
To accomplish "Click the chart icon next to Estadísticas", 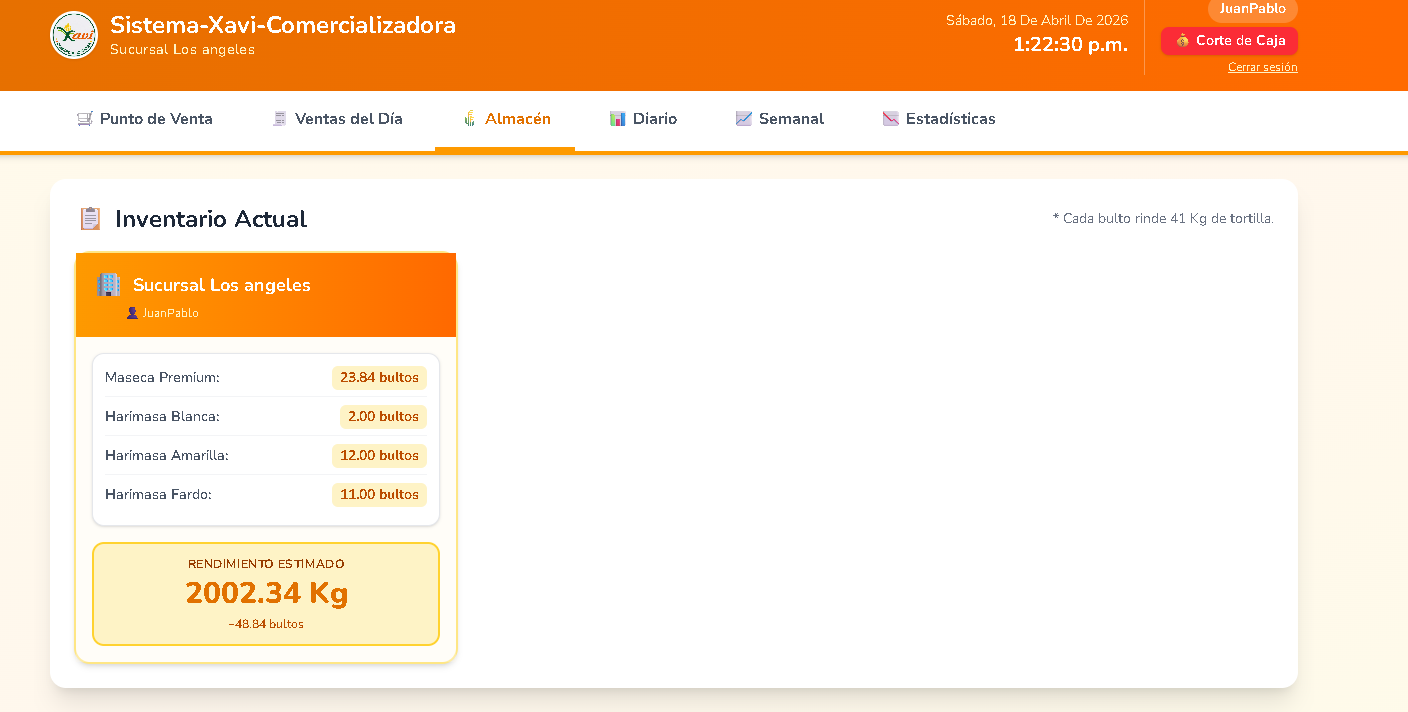I will [889, 118].
